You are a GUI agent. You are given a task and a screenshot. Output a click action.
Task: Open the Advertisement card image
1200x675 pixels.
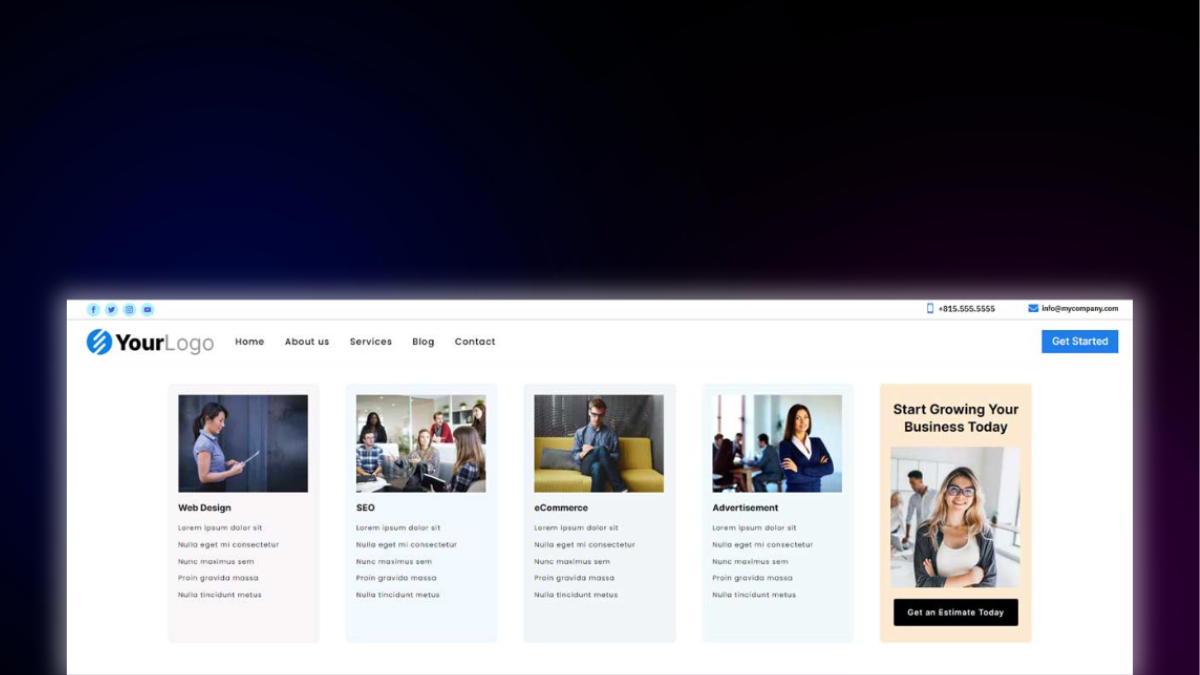pyautogui.click(x=777, y=443)
